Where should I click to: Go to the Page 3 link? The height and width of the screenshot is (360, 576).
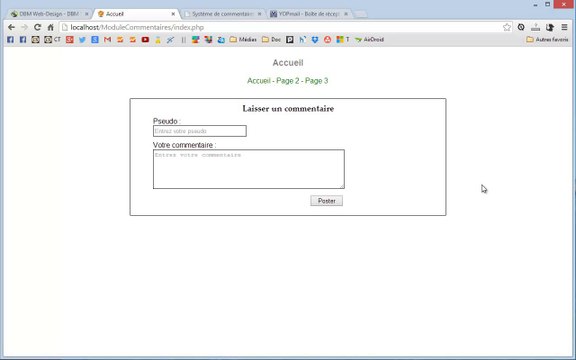[316, 81]
